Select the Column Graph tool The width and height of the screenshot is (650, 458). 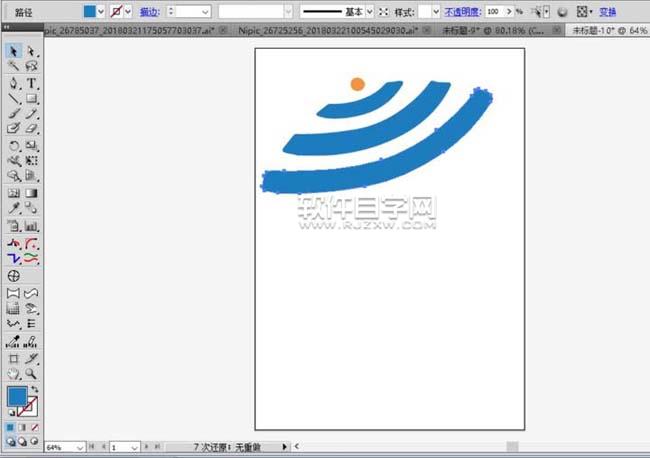(x=31, y=226)
